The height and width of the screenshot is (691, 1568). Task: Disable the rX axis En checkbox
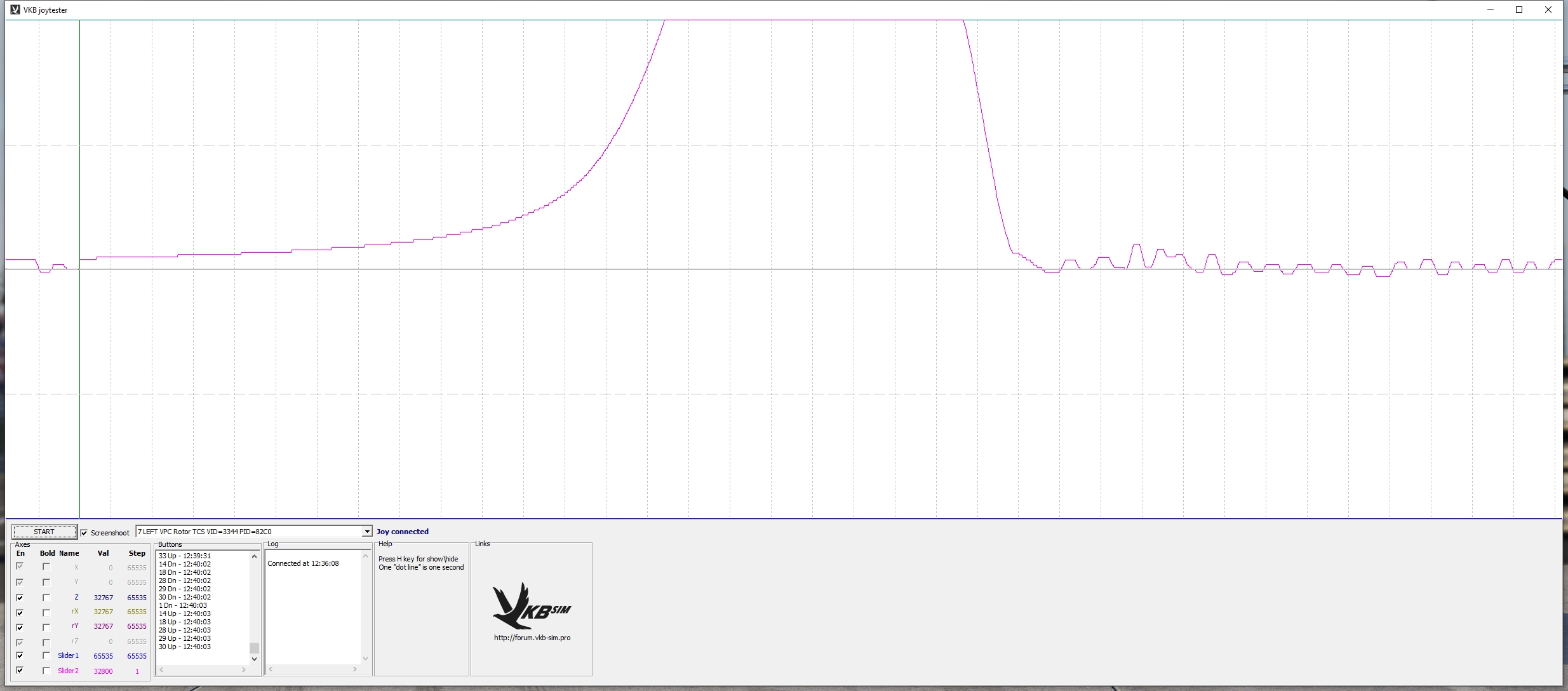(20, 612)
